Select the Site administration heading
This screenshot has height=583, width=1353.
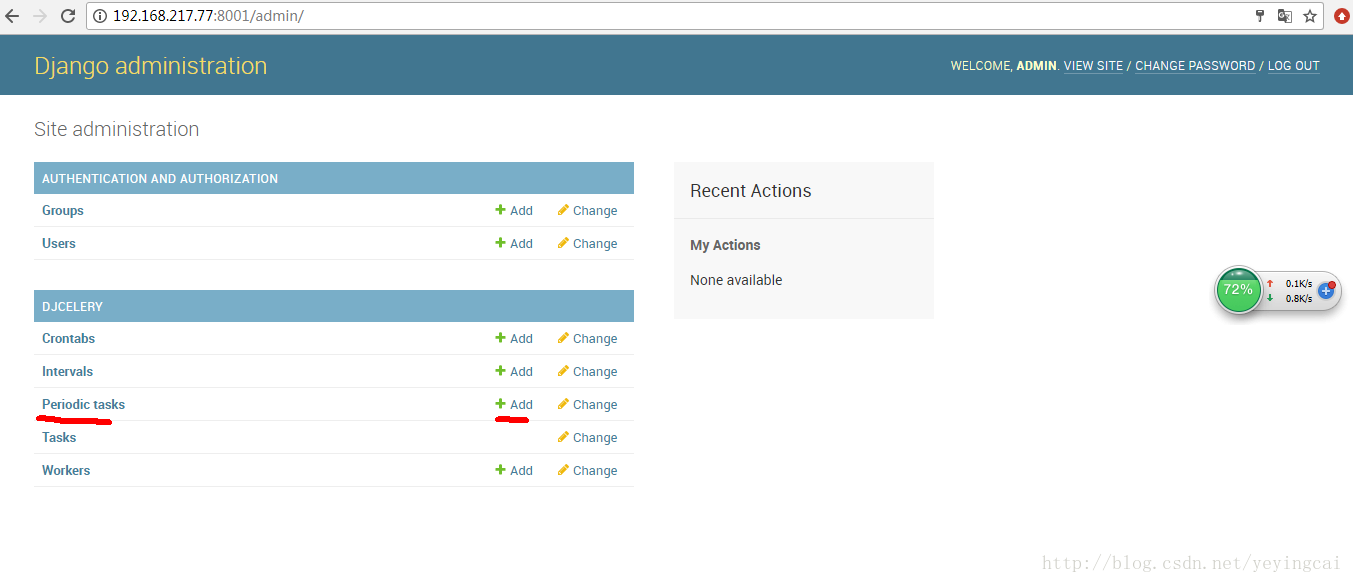pyautogui.click(x=116, y=129)
